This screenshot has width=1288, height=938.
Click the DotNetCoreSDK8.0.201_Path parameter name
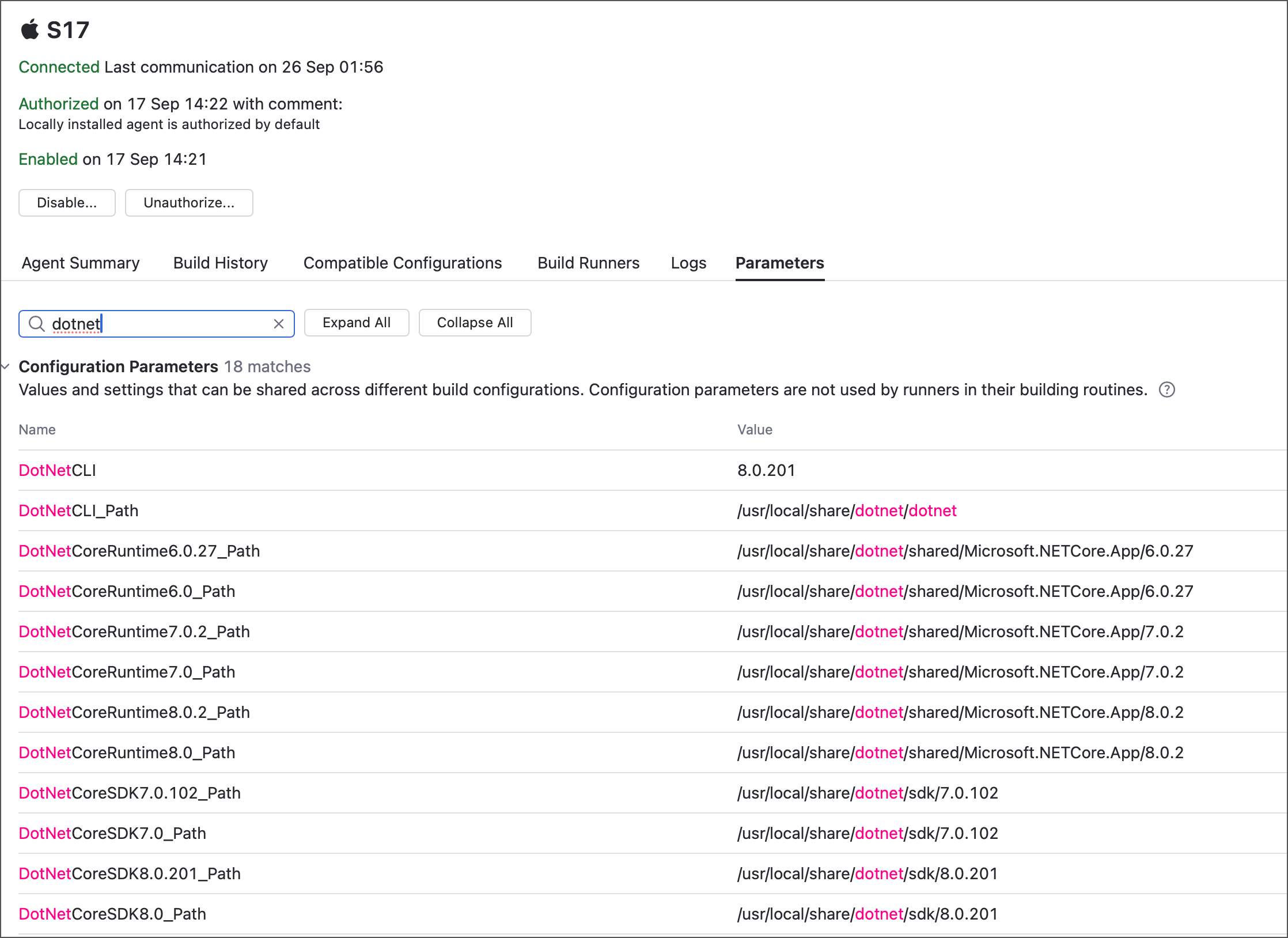click(130, 874)
